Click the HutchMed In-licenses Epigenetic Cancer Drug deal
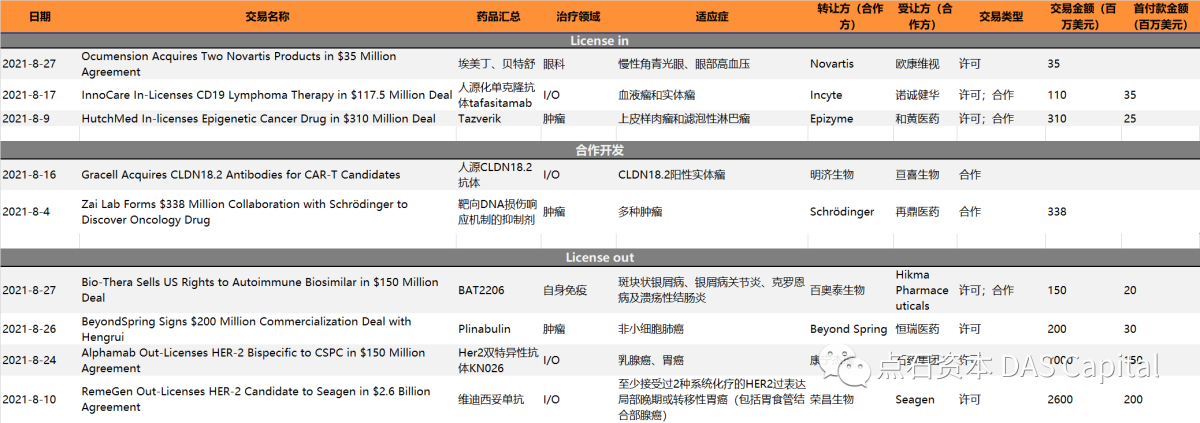Viewport: 1200px width, 423px height. pyautogui.click(x=258, y=119)
